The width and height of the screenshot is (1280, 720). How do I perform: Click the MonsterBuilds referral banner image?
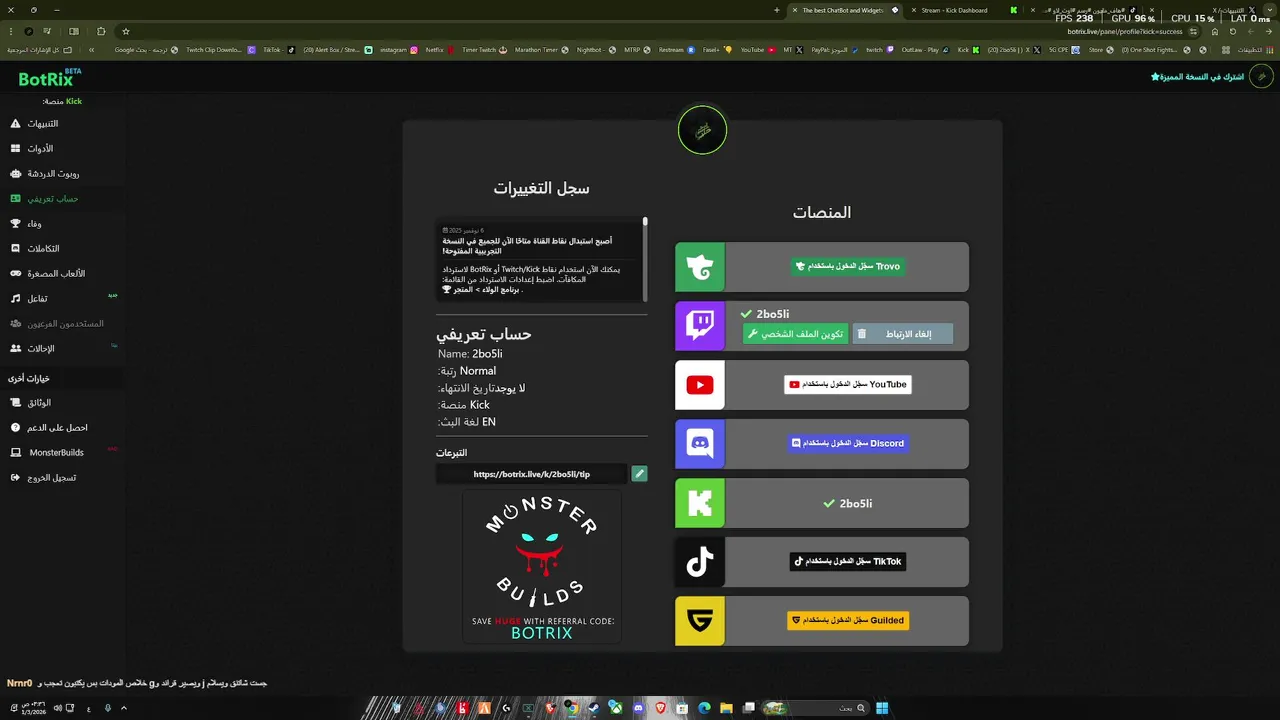coord(542,567)
